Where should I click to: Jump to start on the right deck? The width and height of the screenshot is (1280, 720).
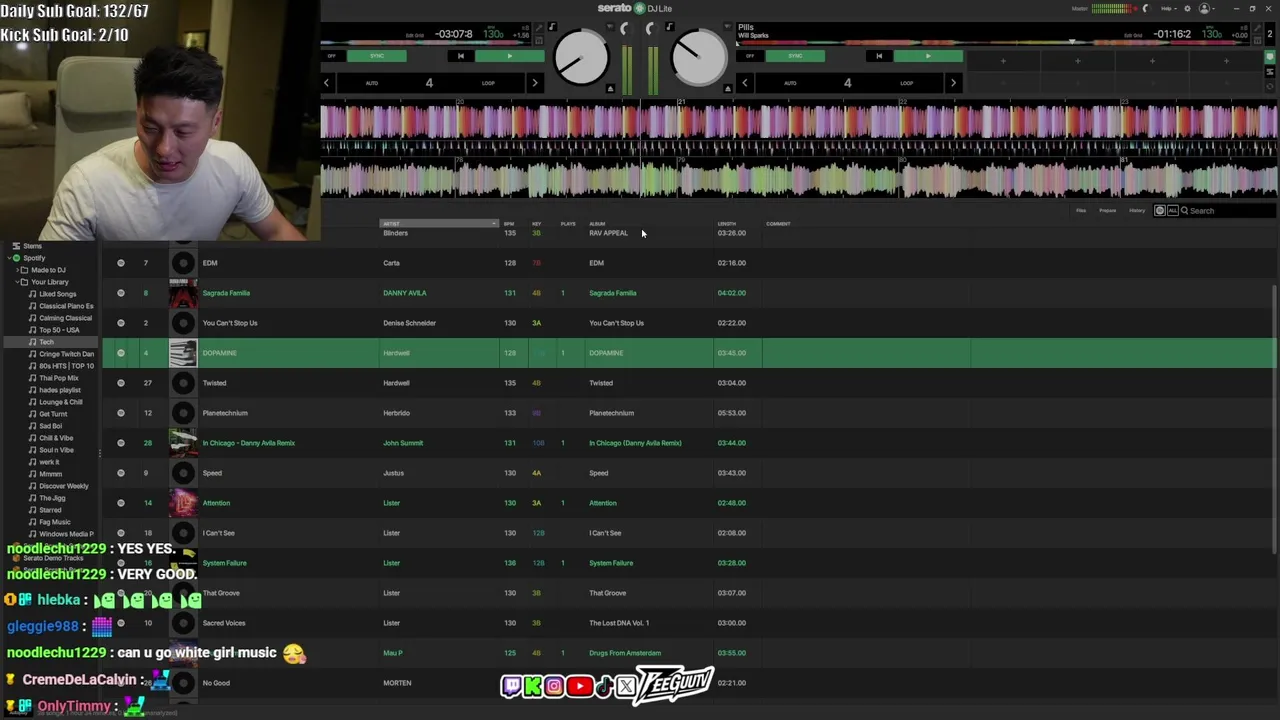click(x=878, y=56)
